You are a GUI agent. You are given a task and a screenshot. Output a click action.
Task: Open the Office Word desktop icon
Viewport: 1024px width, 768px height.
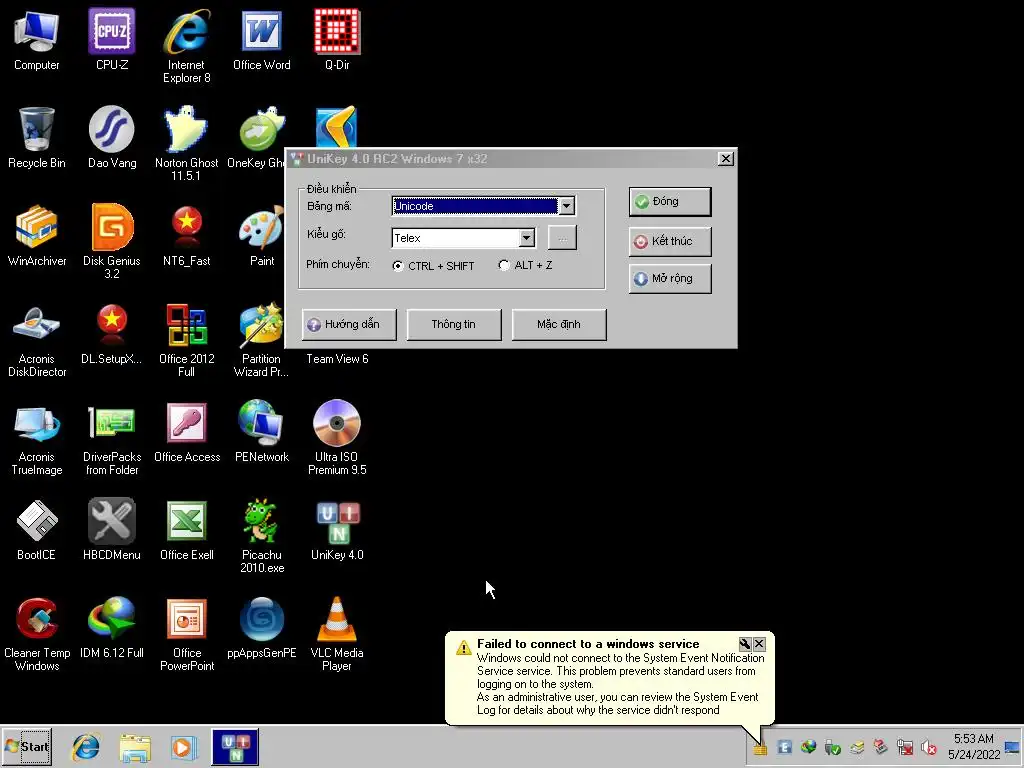[262, 39]
